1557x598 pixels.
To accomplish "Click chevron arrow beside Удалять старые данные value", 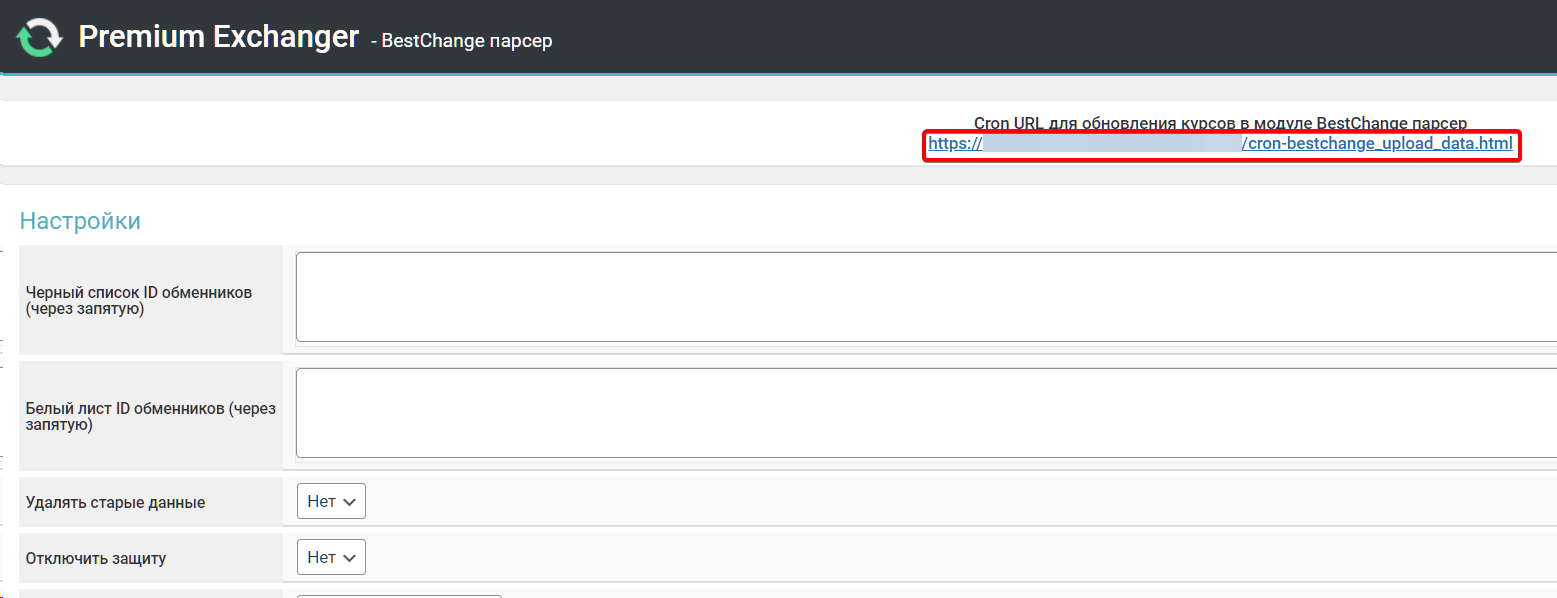I will [x=349, y=502].
